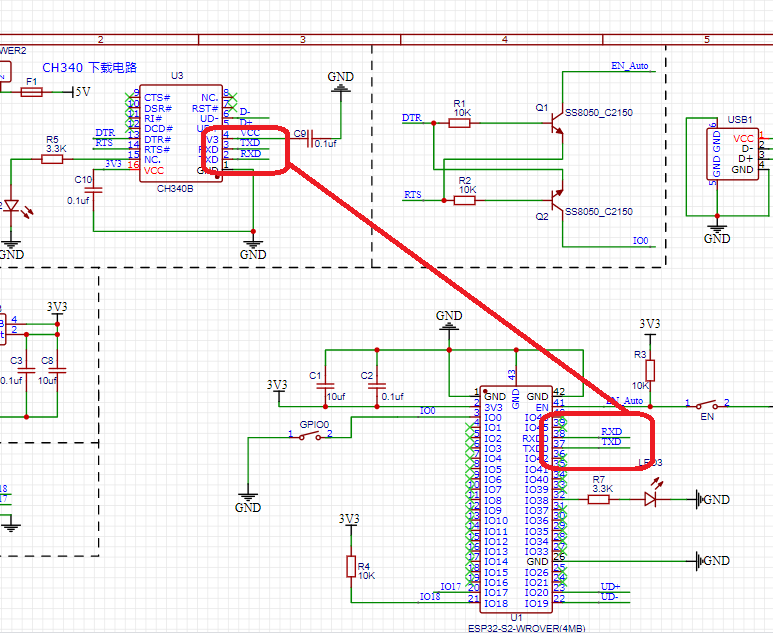Select the C1 10uf capacitor
The image size is (773, 640).
click(x=326, y=387)
